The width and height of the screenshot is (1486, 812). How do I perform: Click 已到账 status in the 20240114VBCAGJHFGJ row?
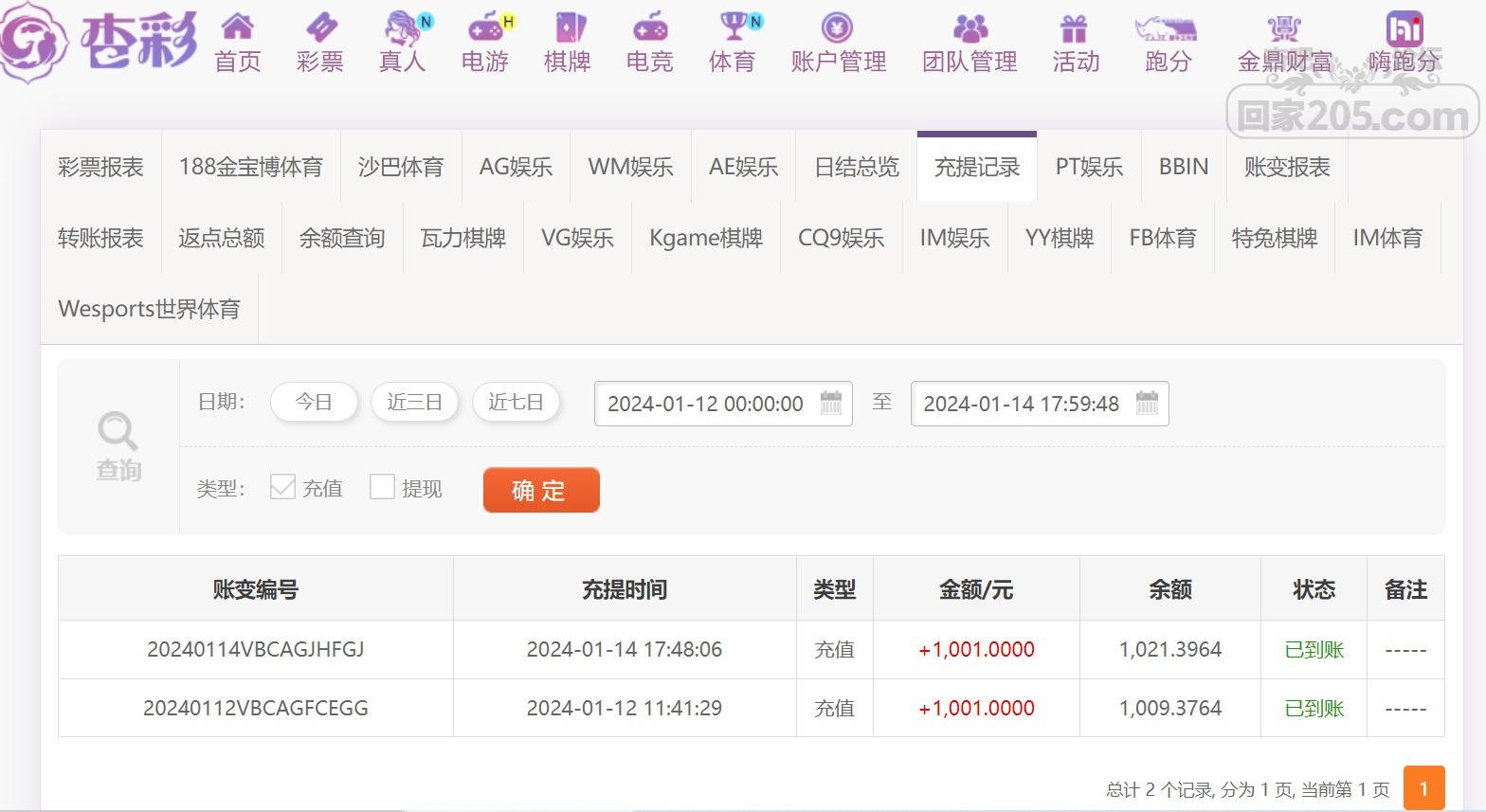[x=1314, y=650]
